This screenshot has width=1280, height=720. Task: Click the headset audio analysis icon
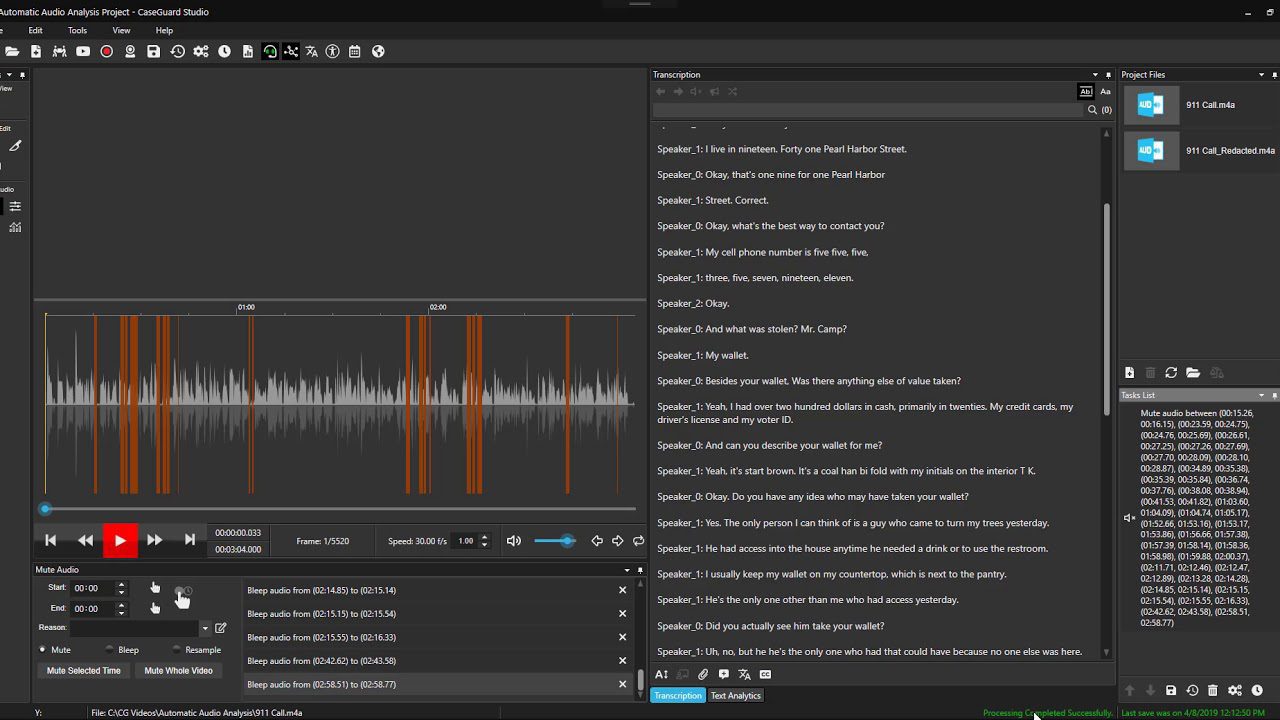click(270, 52)
